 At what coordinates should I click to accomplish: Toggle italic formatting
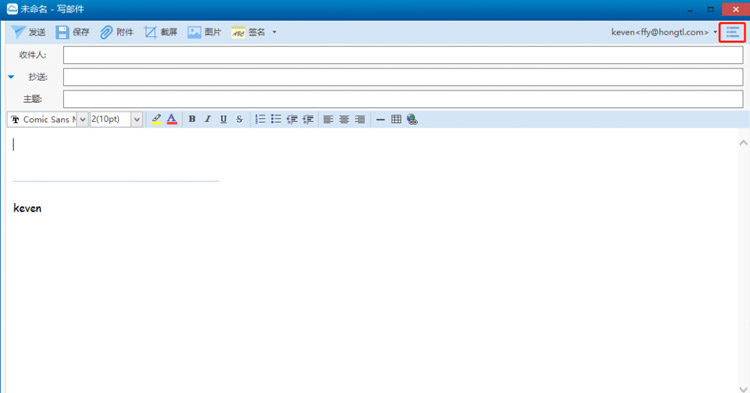point(208,119)
